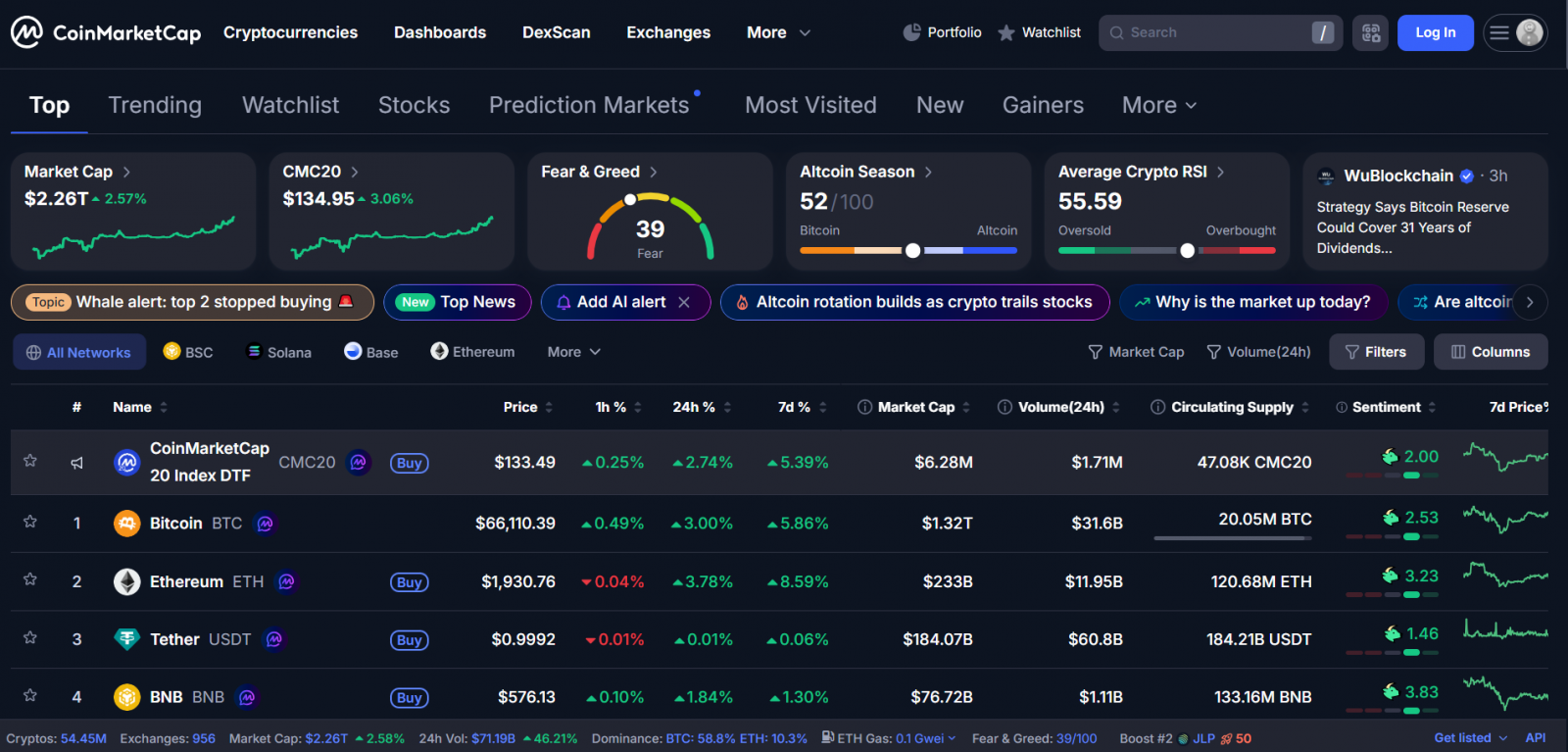Screen dimensions: 1568x752
Task: Click the megaphone ad icon in CMC20 row
Action: tap(76, 463)
